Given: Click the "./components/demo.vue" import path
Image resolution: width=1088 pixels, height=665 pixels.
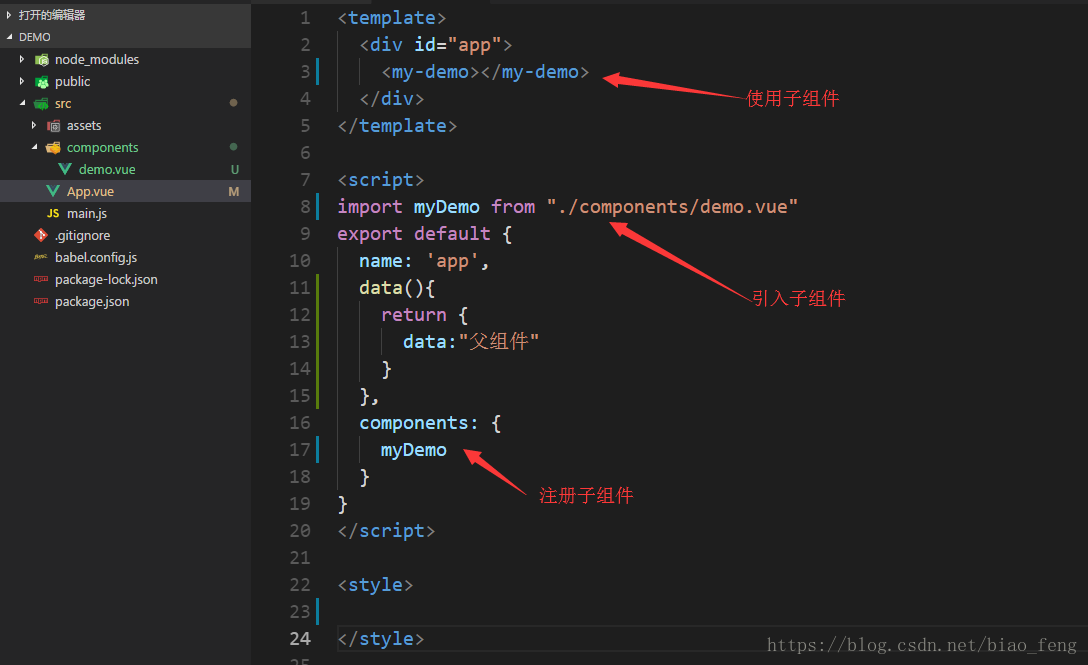Looking at the screenshot, I should [672, 207].
